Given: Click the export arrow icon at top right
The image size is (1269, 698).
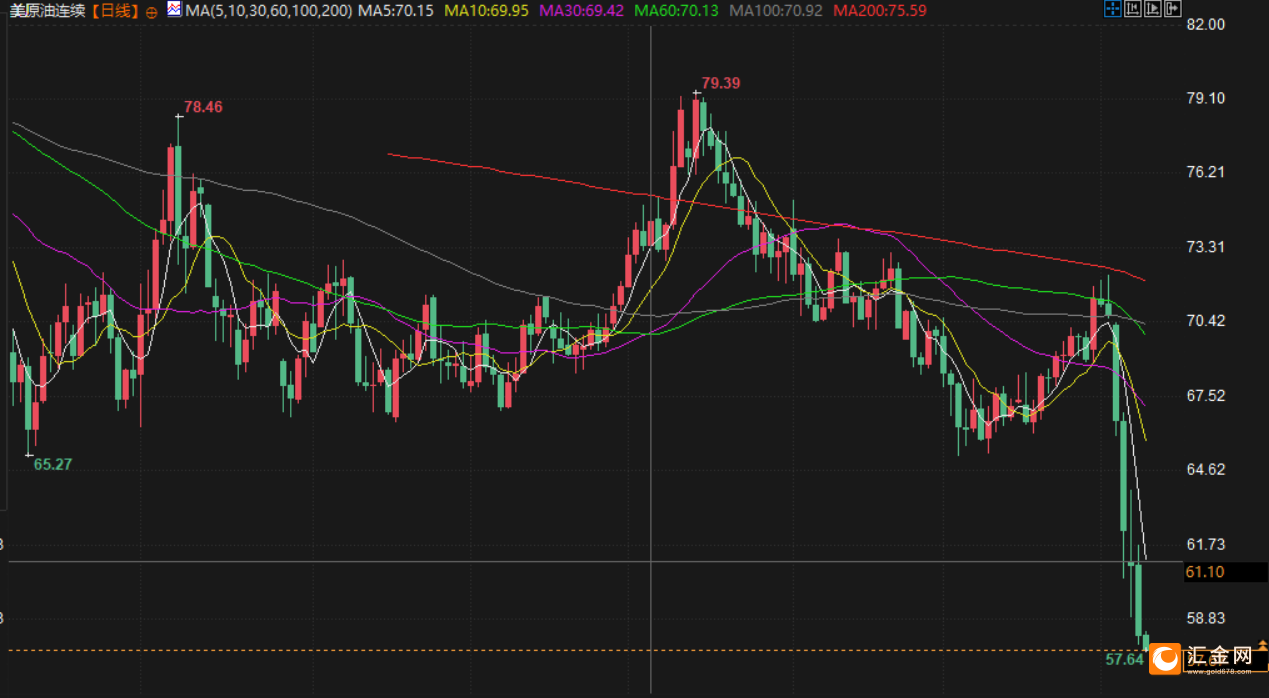Looking at the screenshot, I should click(1171, 10).
